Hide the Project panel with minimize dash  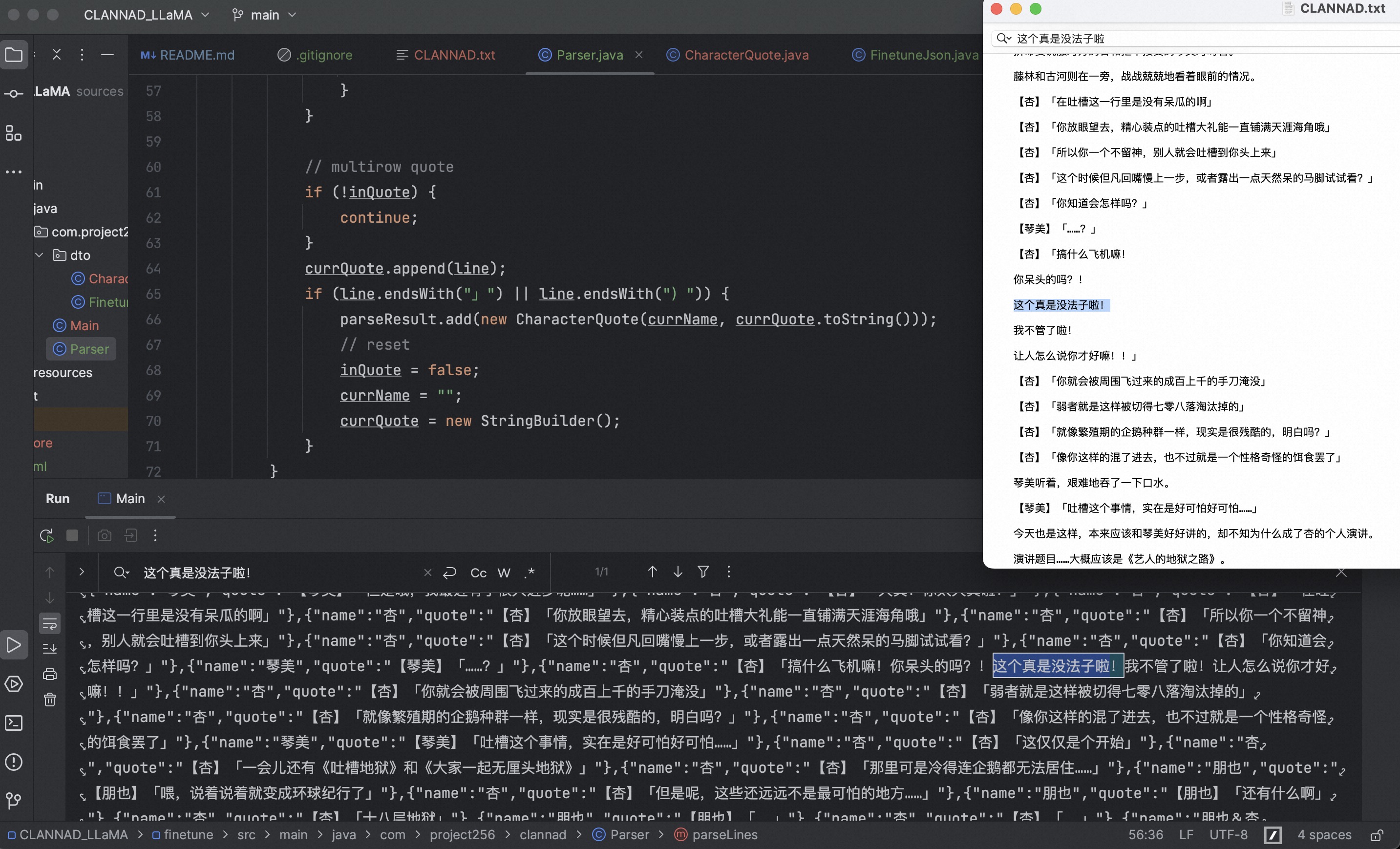[107, 55]
